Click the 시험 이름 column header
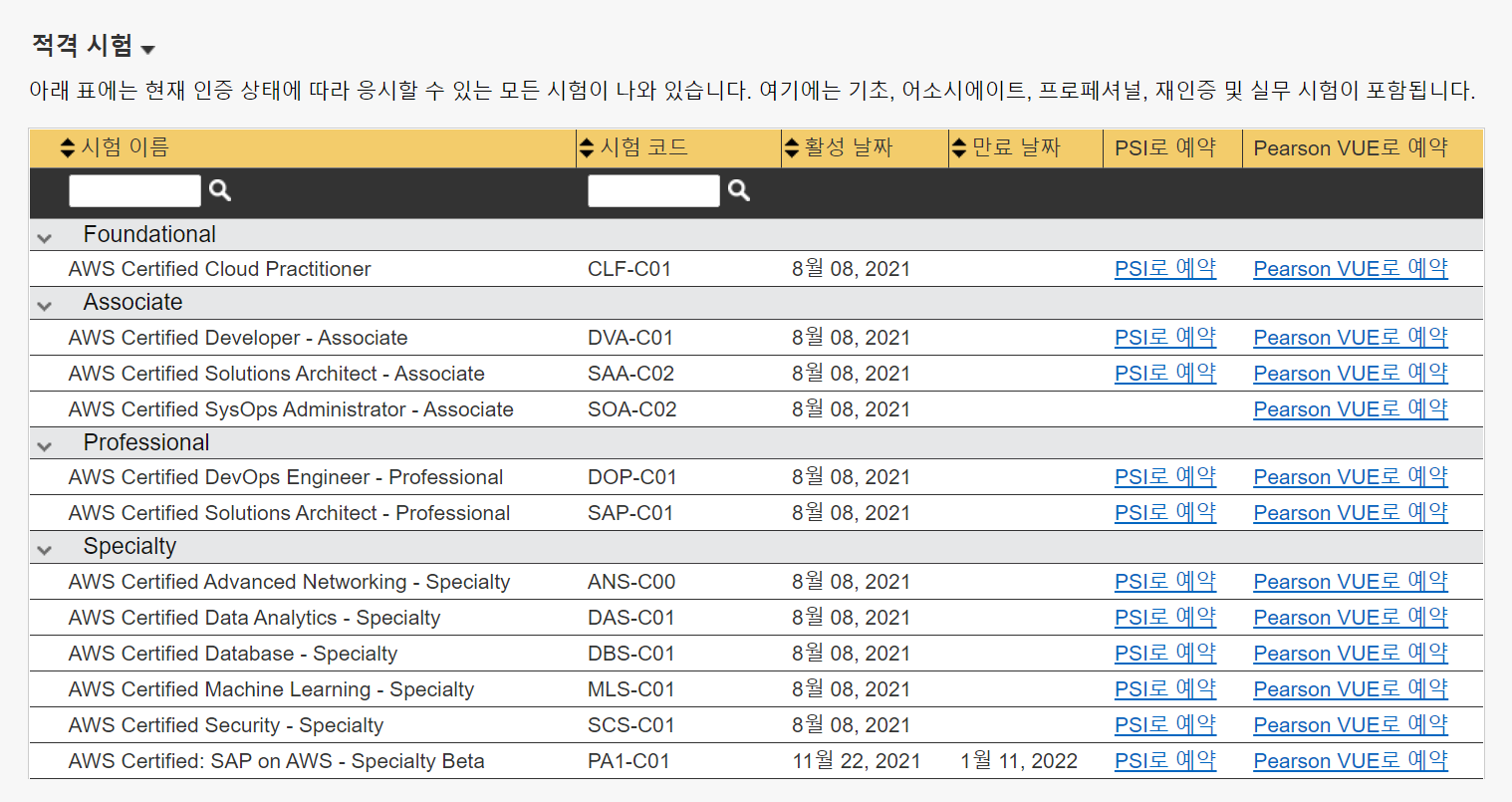 125,148
